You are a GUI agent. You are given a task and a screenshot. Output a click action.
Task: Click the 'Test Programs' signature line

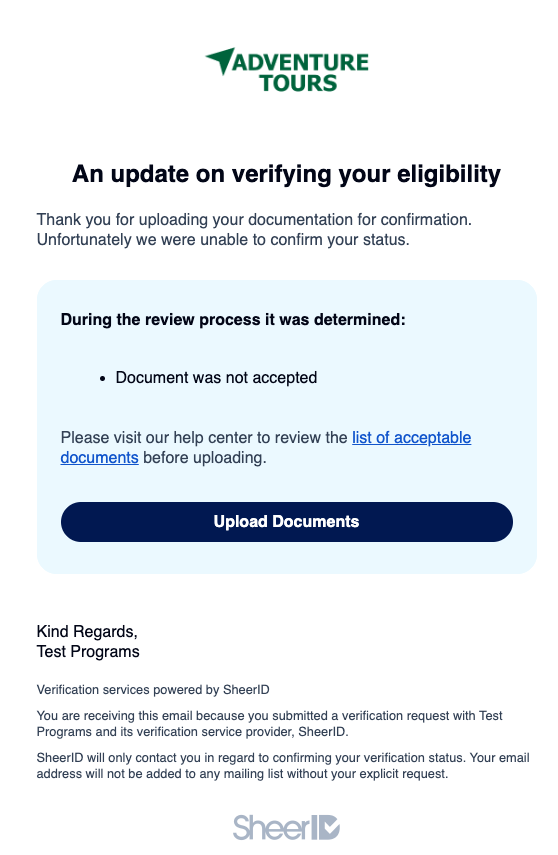pyautogui.click(x=88, y=652)
